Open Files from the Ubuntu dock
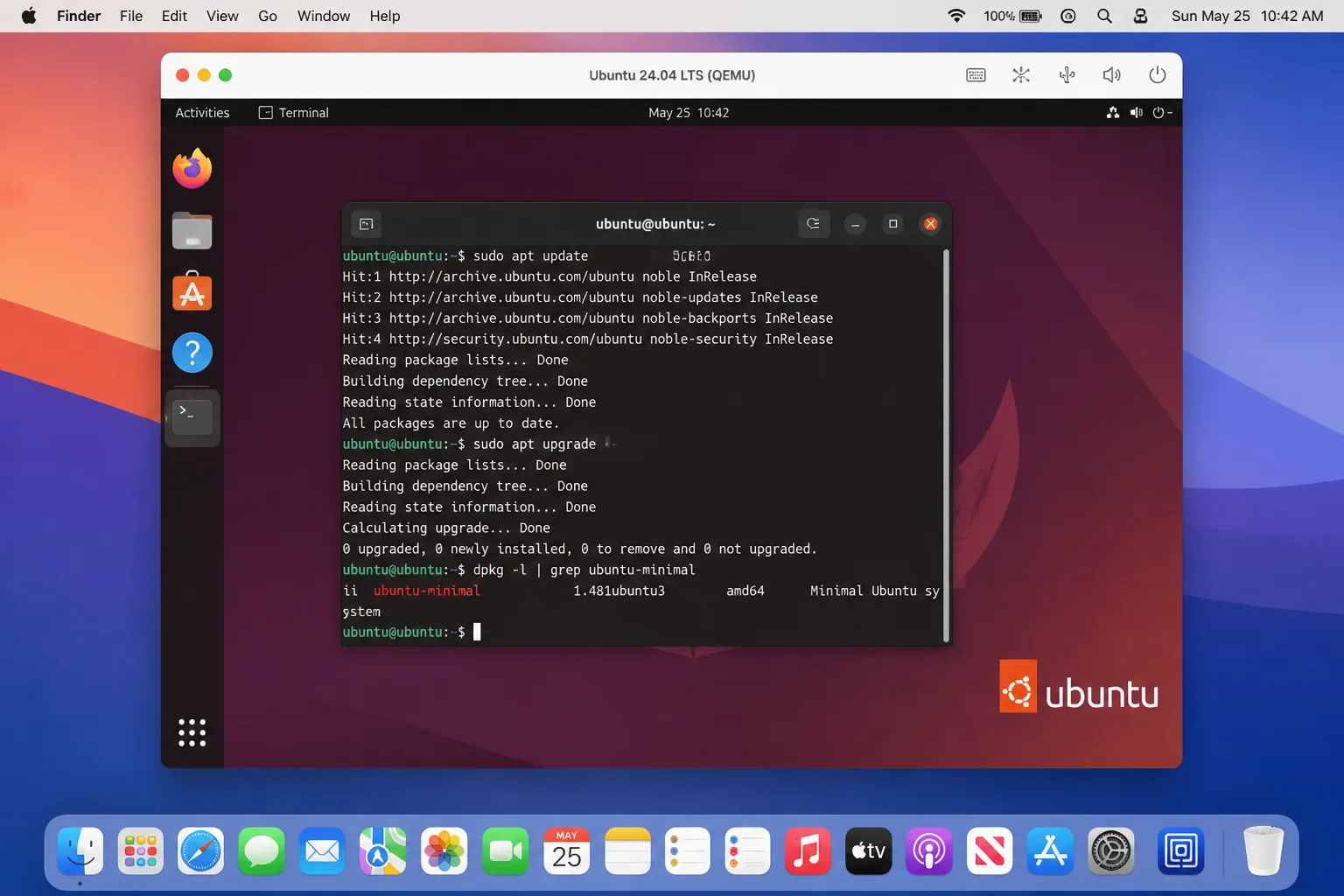The height and width of the screenshot is (896, 1344). pos(192,231)
